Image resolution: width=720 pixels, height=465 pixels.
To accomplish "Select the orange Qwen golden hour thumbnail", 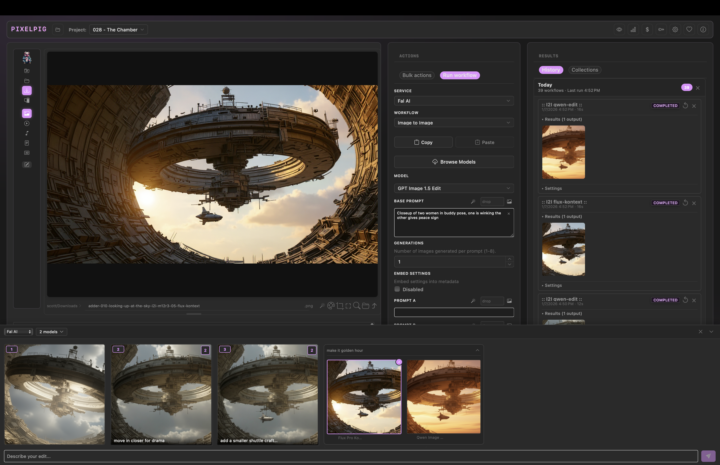I will (444, 397).
